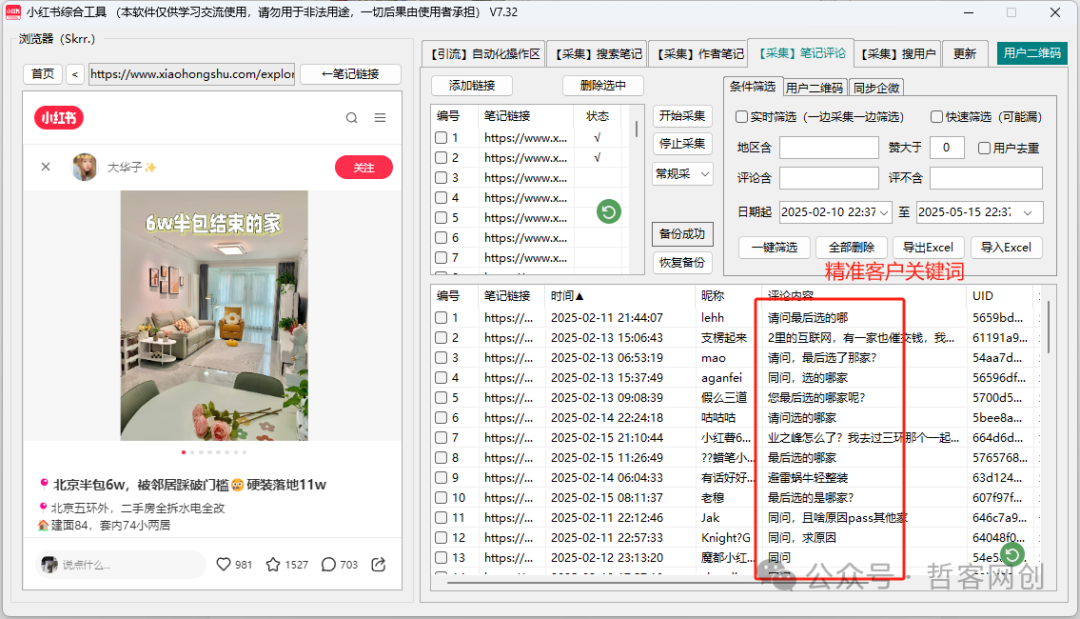Click 一键筛选 button

coord(774,247)
